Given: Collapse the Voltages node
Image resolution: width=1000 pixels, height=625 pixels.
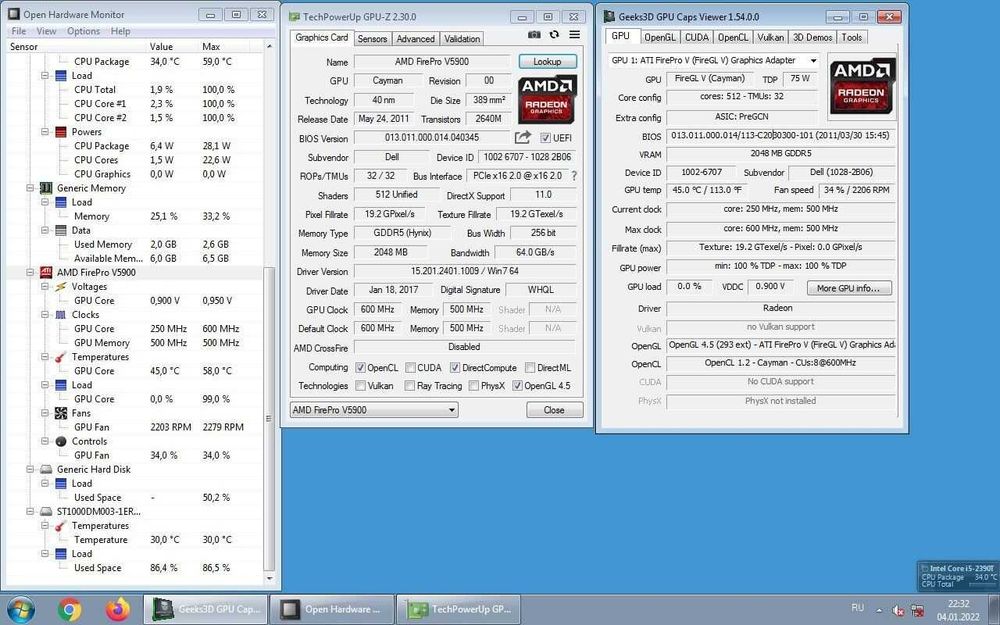Looking at the screenshot, I should 45,287.
